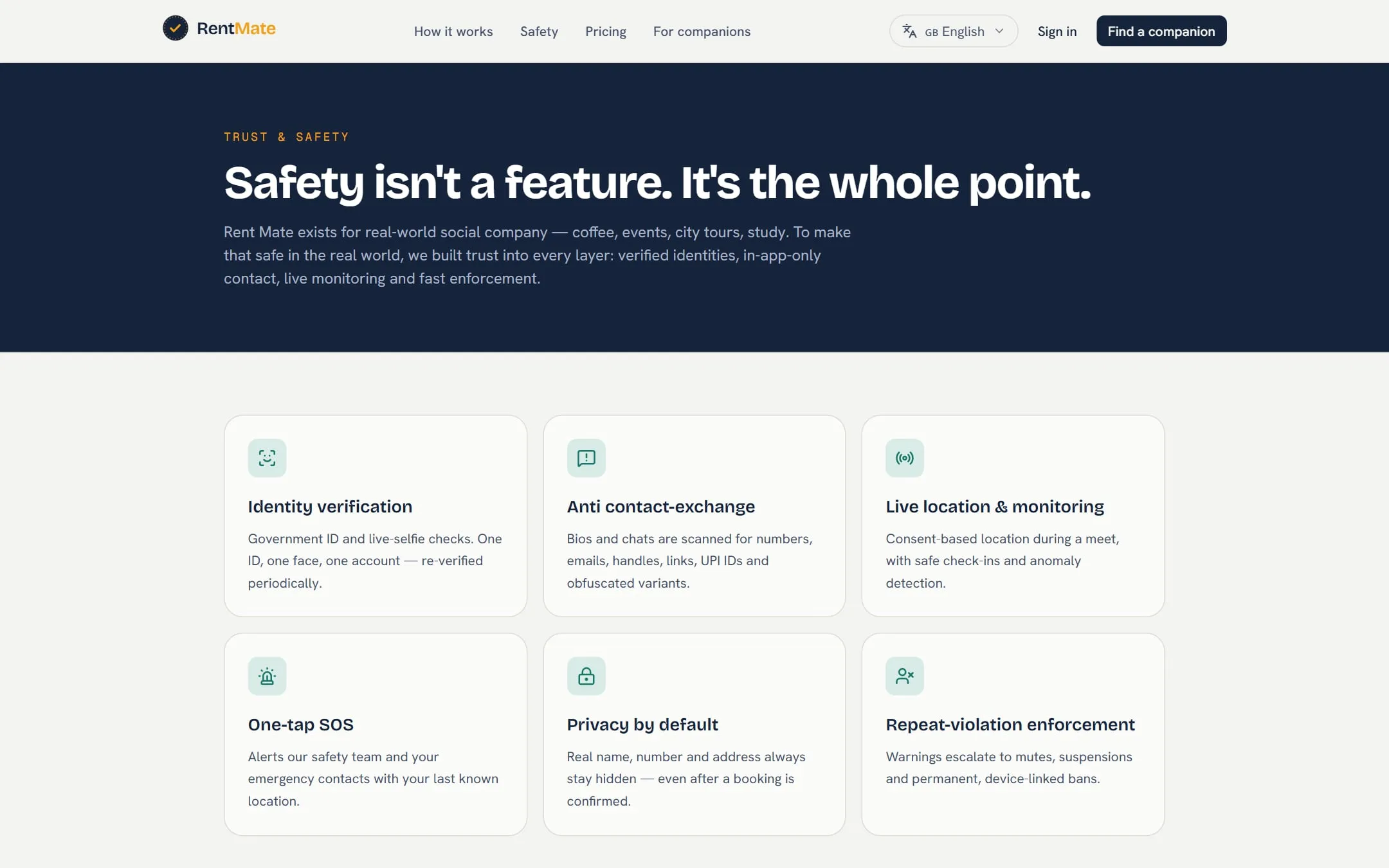1389x868 pixels.
Task: Click the user-remove Repeat-violation enforcement icon
Action: tap(904, 676)
